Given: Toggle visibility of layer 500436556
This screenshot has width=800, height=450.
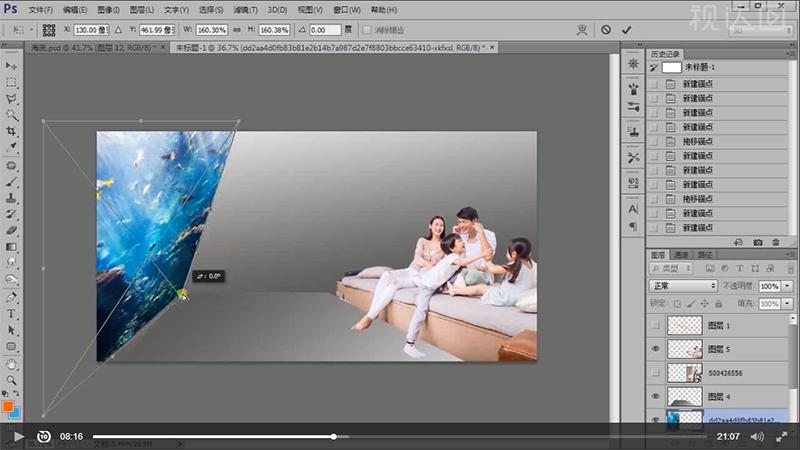Looking at the screenshot, I should click(x=656, y=373).
